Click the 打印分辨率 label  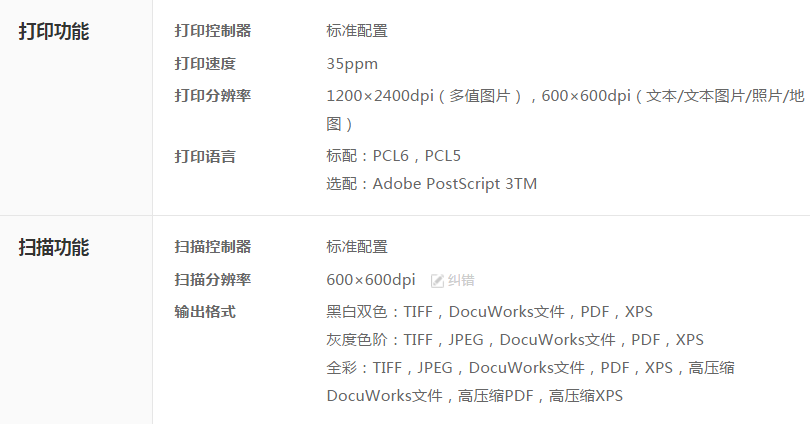[x=213, y=96]
